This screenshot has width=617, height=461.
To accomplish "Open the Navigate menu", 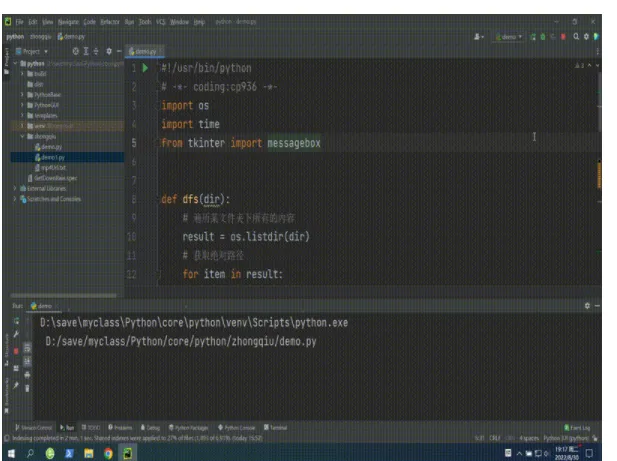I will (x=68, y=22).
